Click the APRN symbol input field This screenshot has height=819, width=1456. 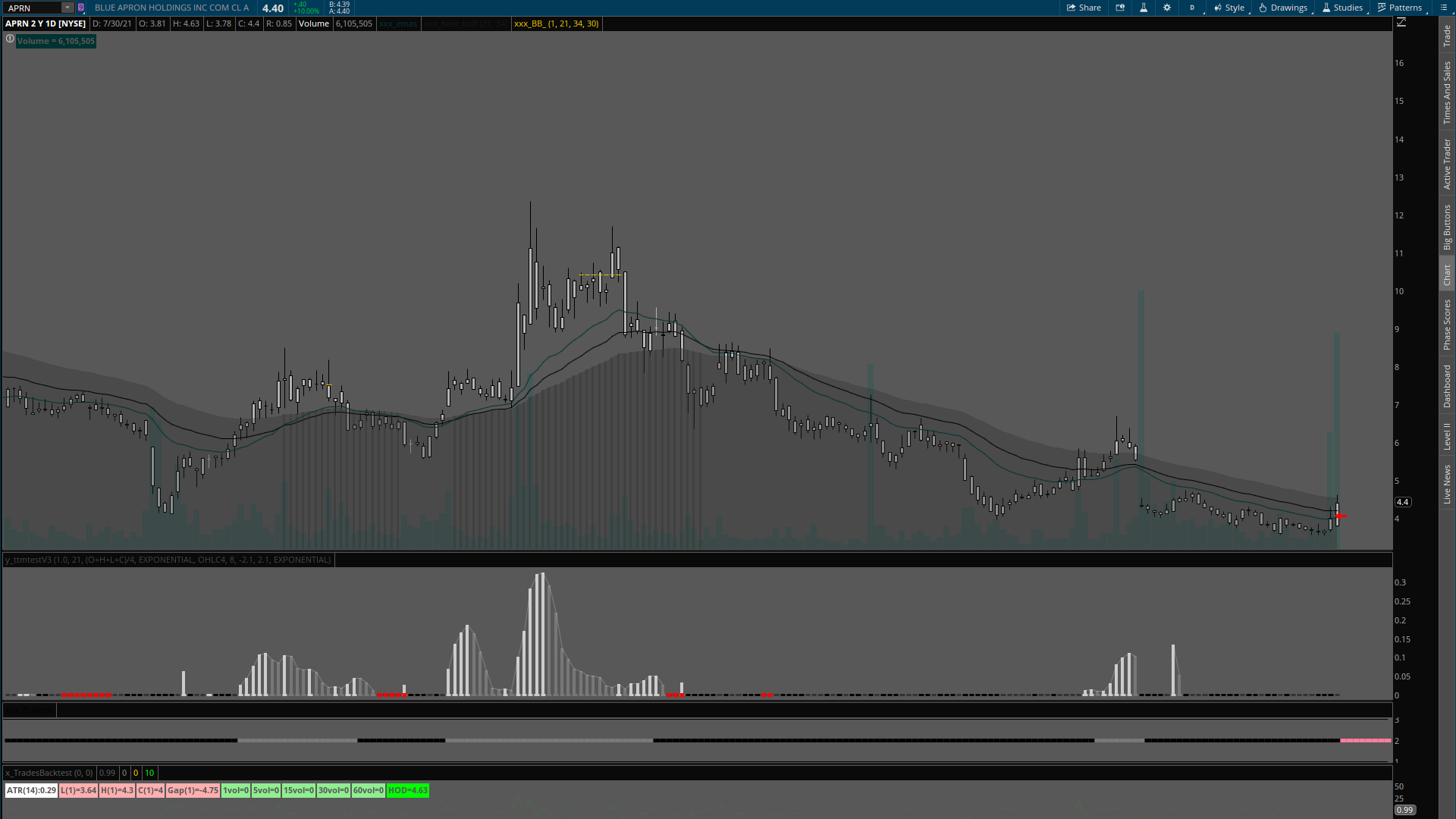coord(32,8)
